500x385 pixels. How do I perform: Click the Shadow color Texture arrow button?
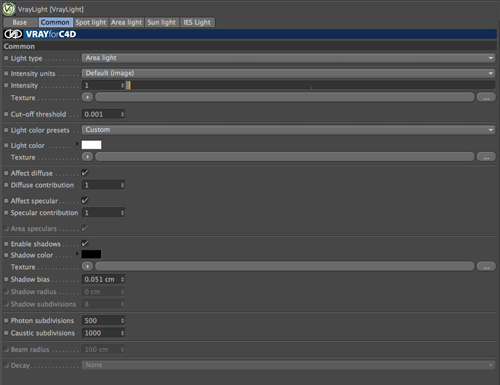[87, 266]
